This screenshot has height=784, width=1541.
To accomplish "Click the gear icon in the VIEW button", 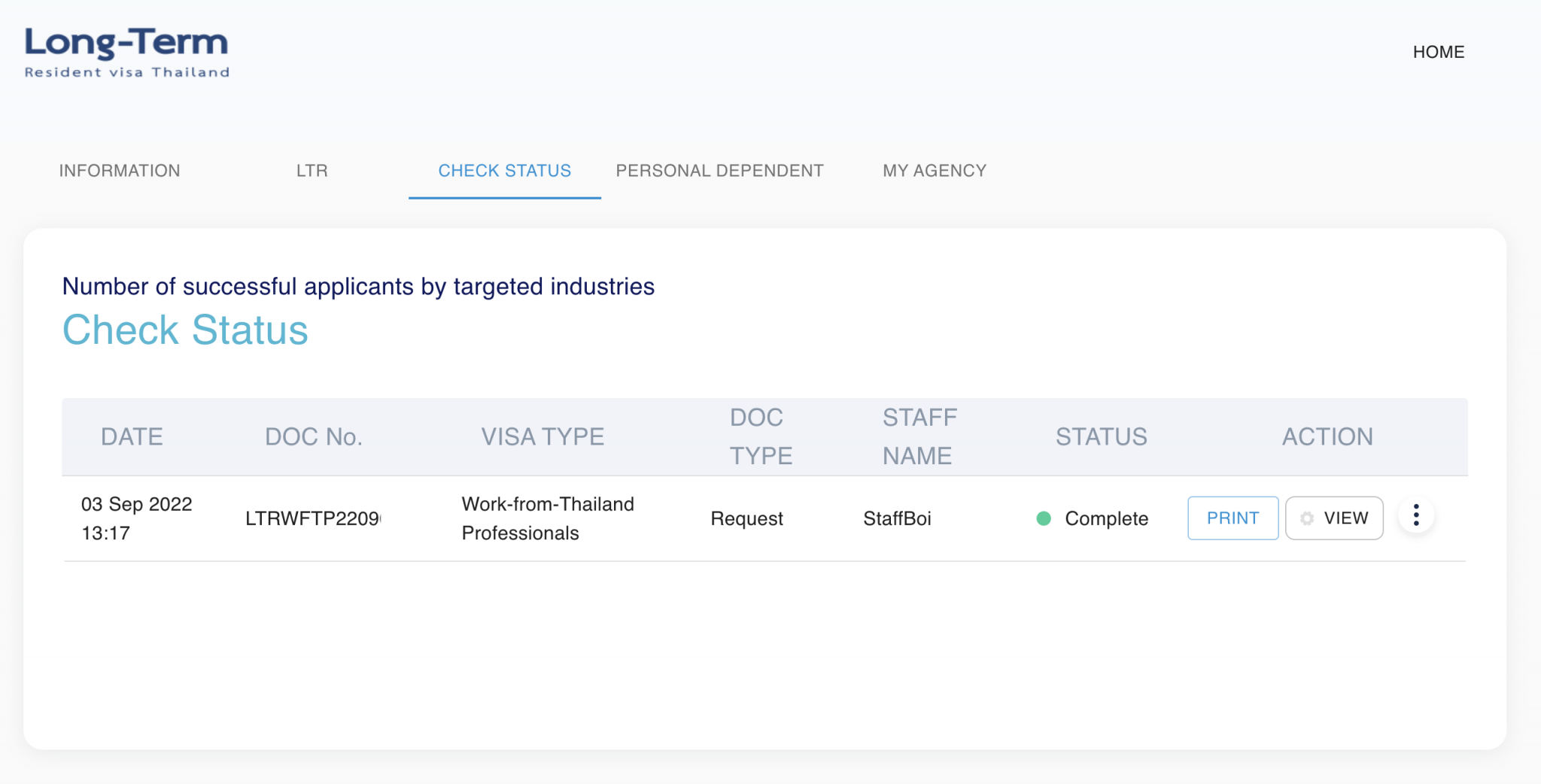I will click(1307, 518).
